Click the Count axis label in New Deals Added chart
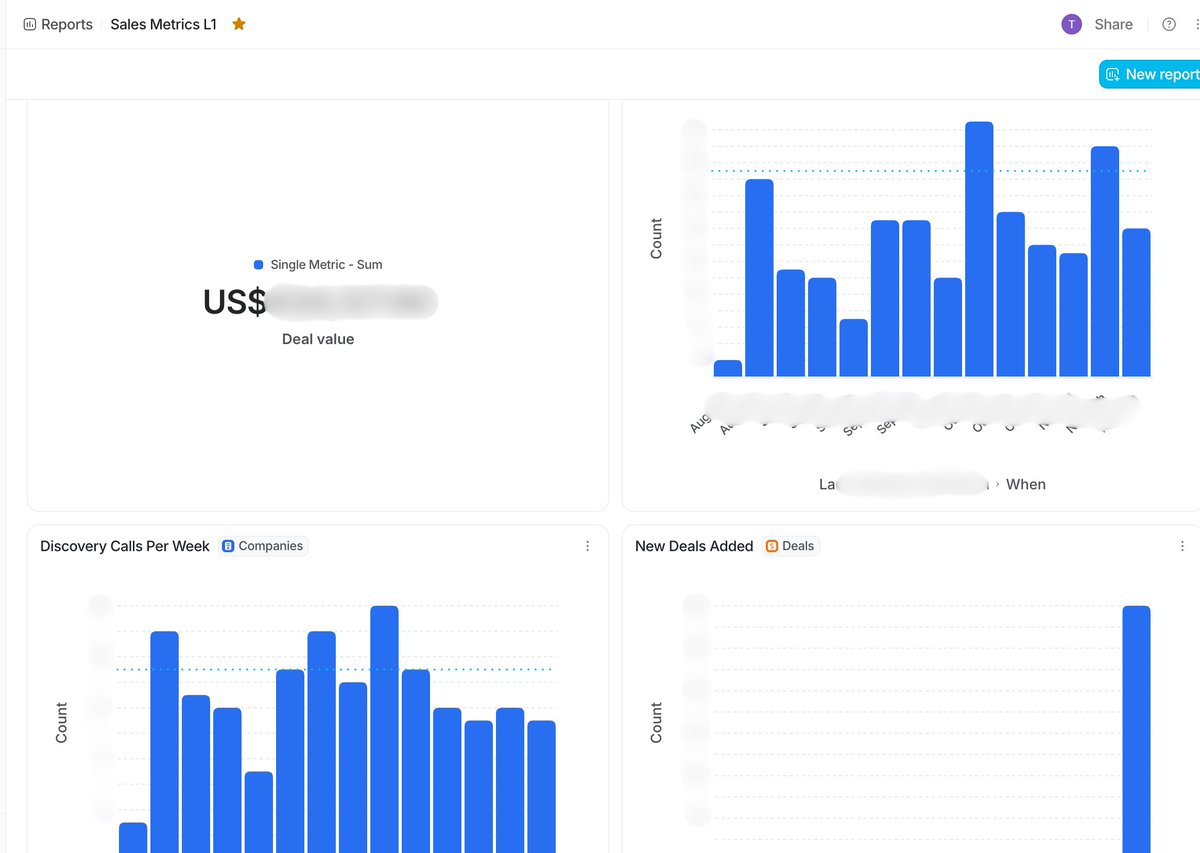The height and width of the screenshot is (853, 1200). coord(656,722)
